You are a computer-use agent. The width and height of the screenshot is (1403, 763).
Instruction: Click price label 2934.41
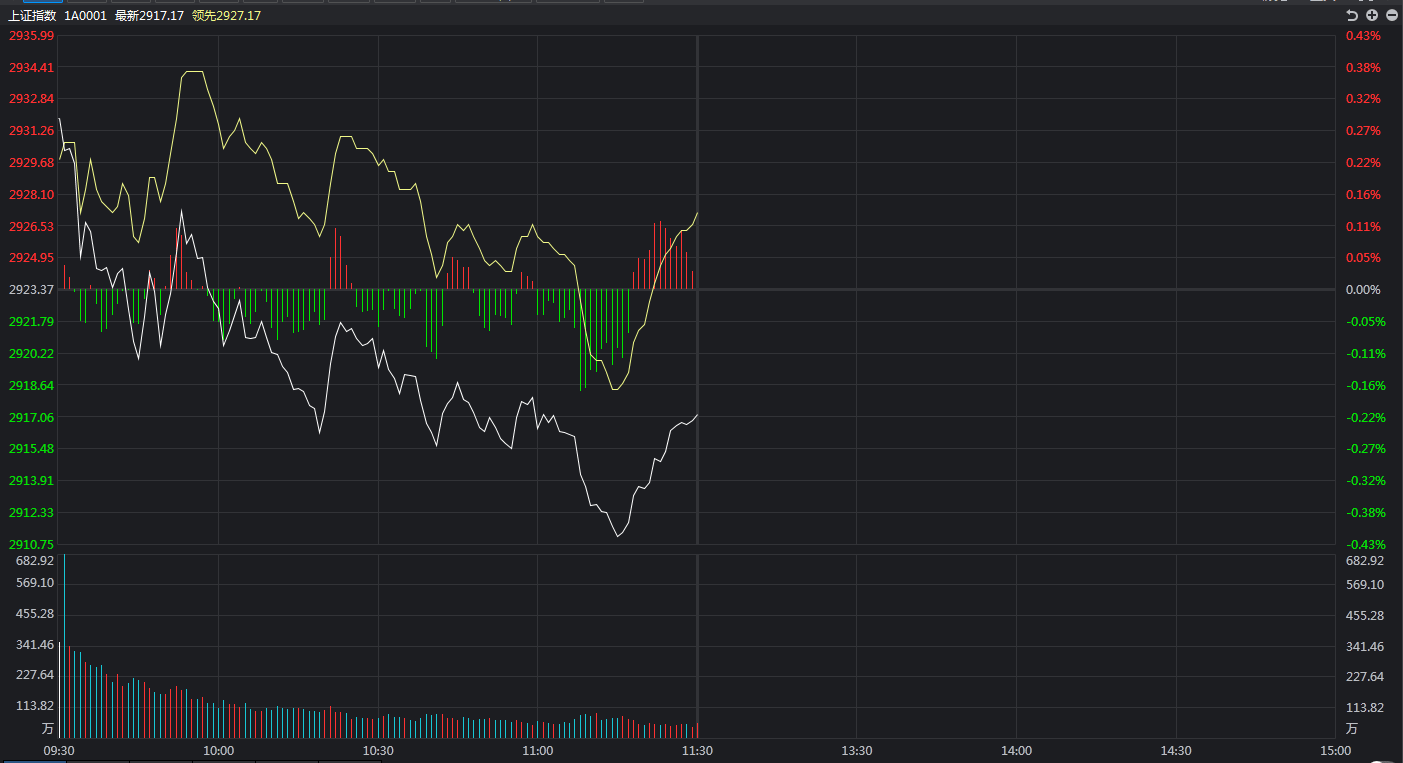tap(31, 67)
